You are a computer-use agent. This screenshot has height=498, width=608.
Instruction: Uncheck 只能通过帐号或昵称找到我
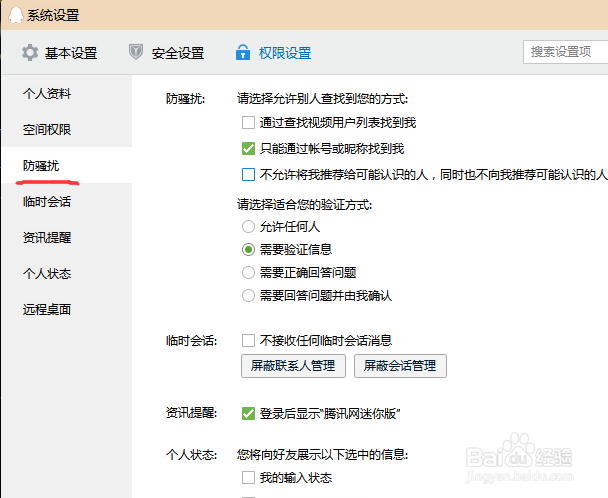tap(248, 148)
